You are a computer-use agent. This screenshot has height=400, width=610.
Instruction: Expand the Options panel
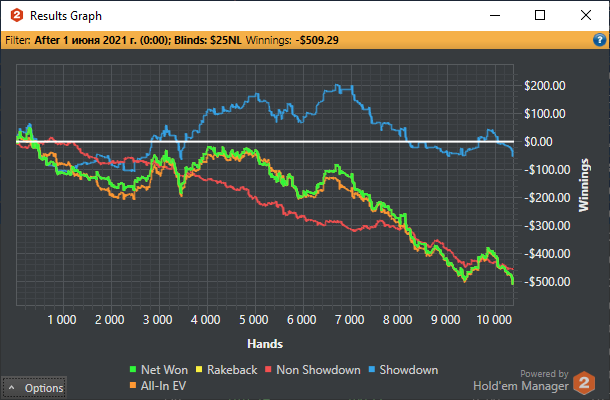click(34, 388)
